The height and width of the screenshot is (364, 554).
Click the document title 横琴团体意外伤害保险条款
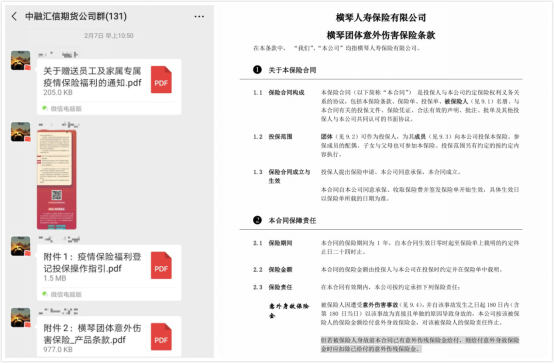pyautogui.click(x=381, y=35)
